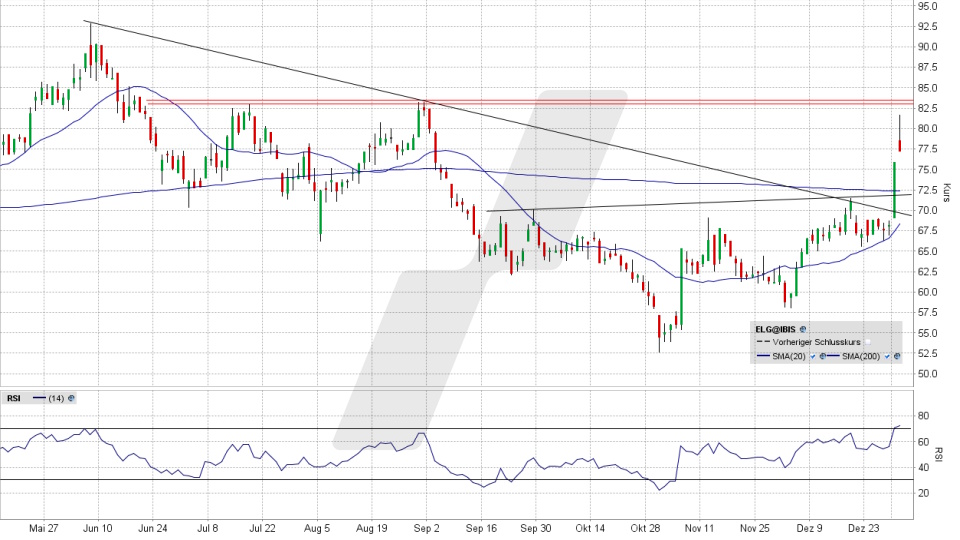Click the ELG@IBIS legend title

click(x=775, y=329)
